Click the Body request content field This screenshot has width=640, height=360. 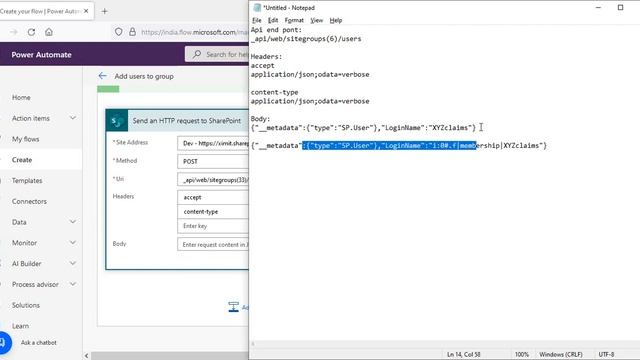(x=213, y=244)
